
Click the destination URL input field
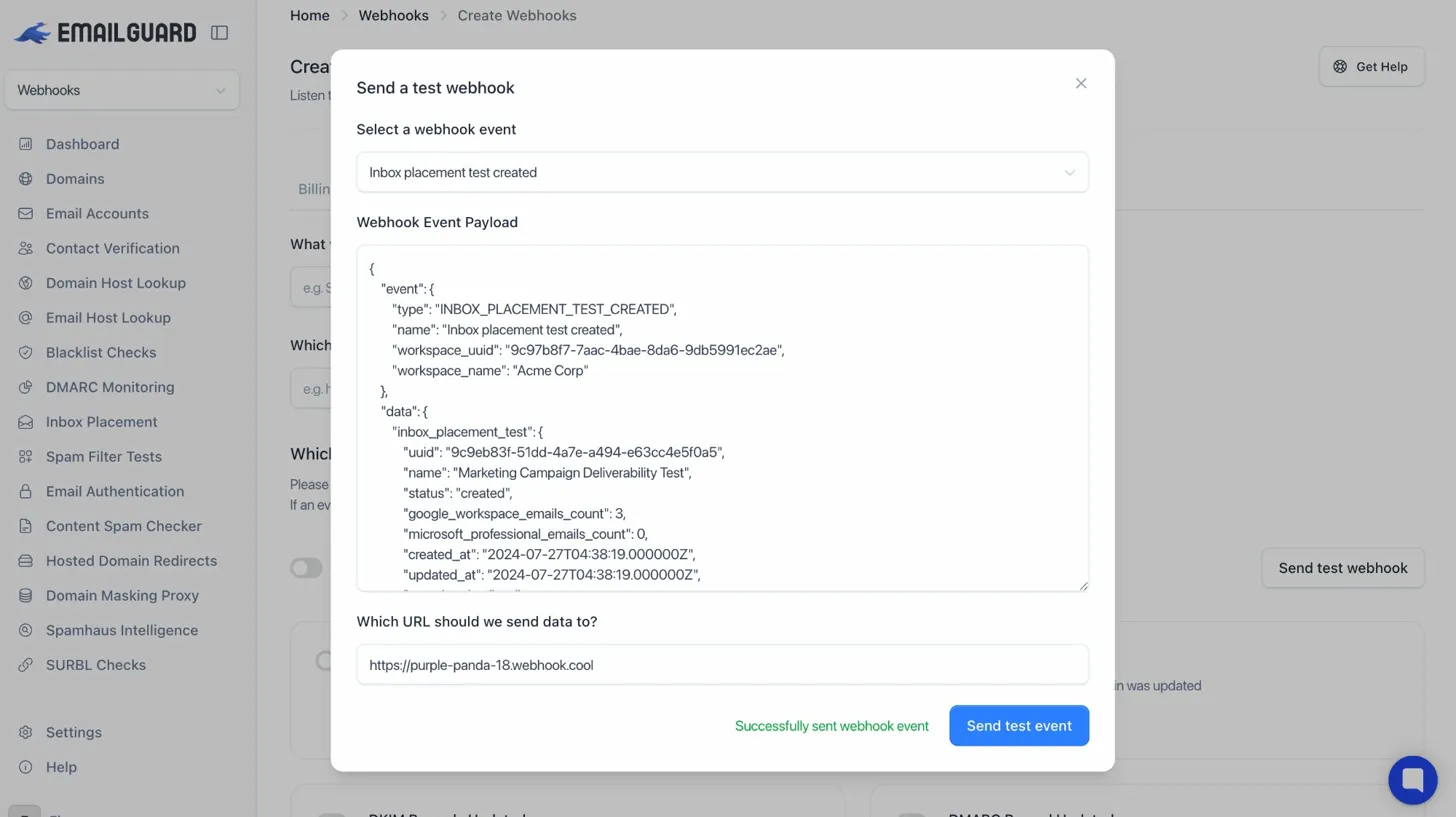722,665
